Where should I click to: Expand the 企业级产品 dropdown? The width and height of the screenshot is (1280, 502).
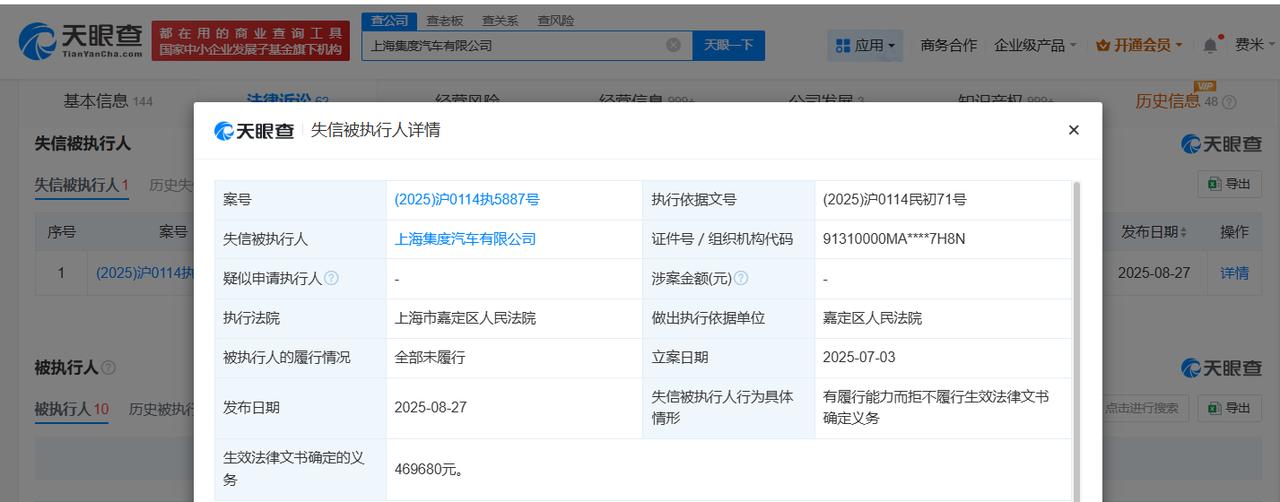pos(1035,45)
